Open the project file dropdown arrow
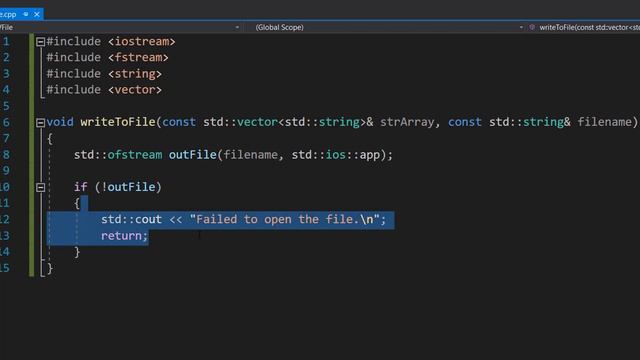Image resolution: width=640 pixels, height=360 pixels. [237, 27]
